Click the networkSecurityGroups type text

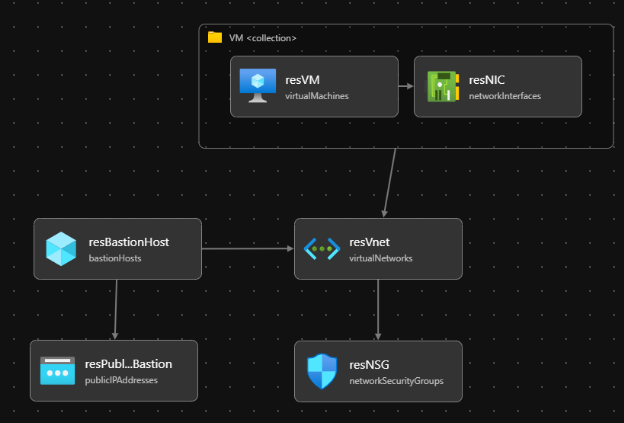(396, 381)
